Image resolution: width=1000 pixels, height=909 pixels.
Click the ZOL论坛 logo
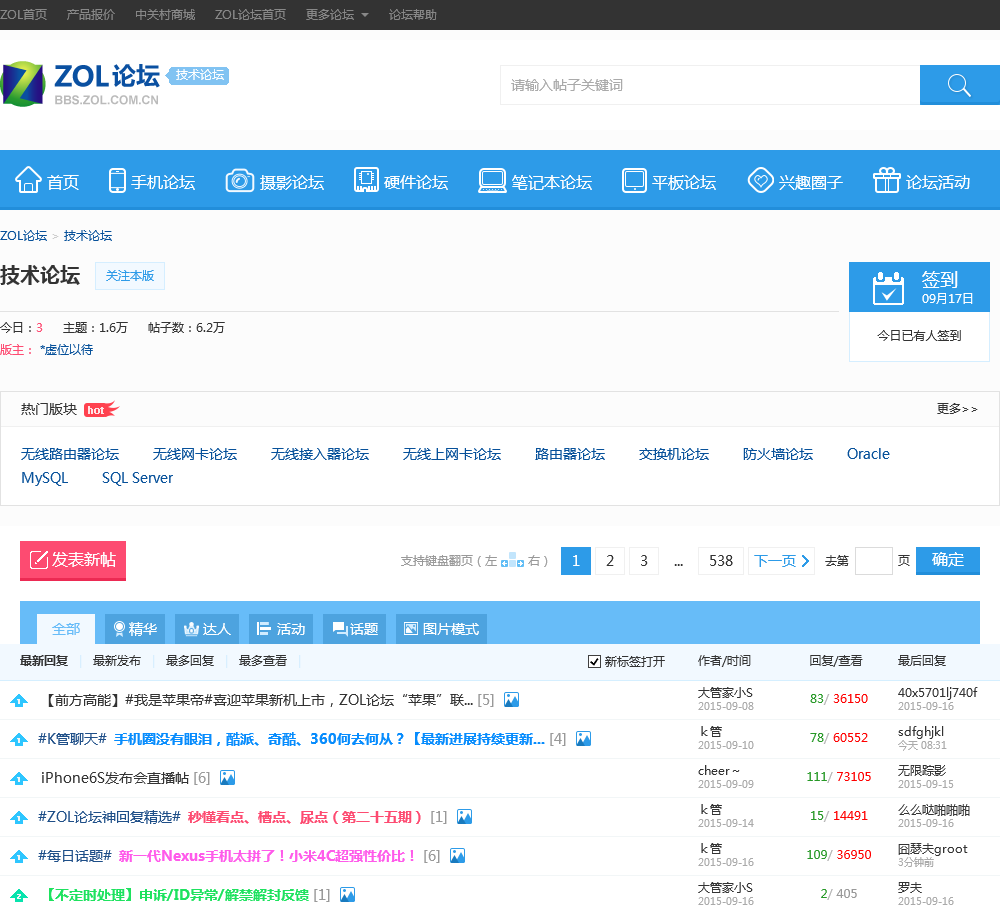pos(80,84)
